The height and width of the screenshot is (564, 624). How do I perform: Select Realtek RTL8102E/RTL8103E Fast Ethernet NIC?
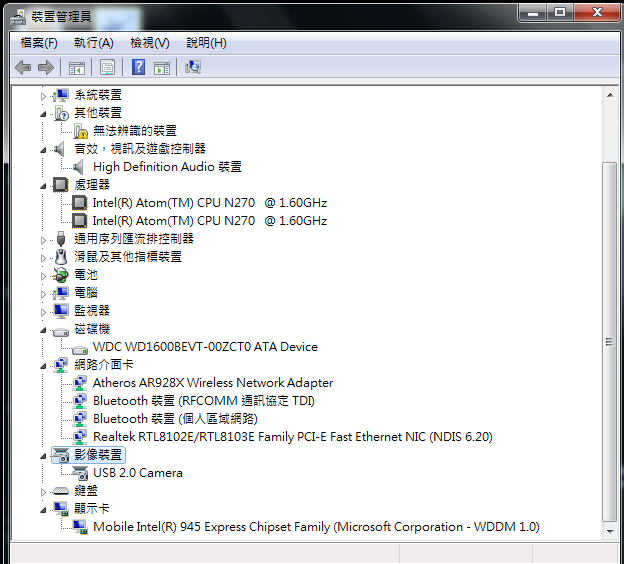pyautogui.click(x=293, y=437)
